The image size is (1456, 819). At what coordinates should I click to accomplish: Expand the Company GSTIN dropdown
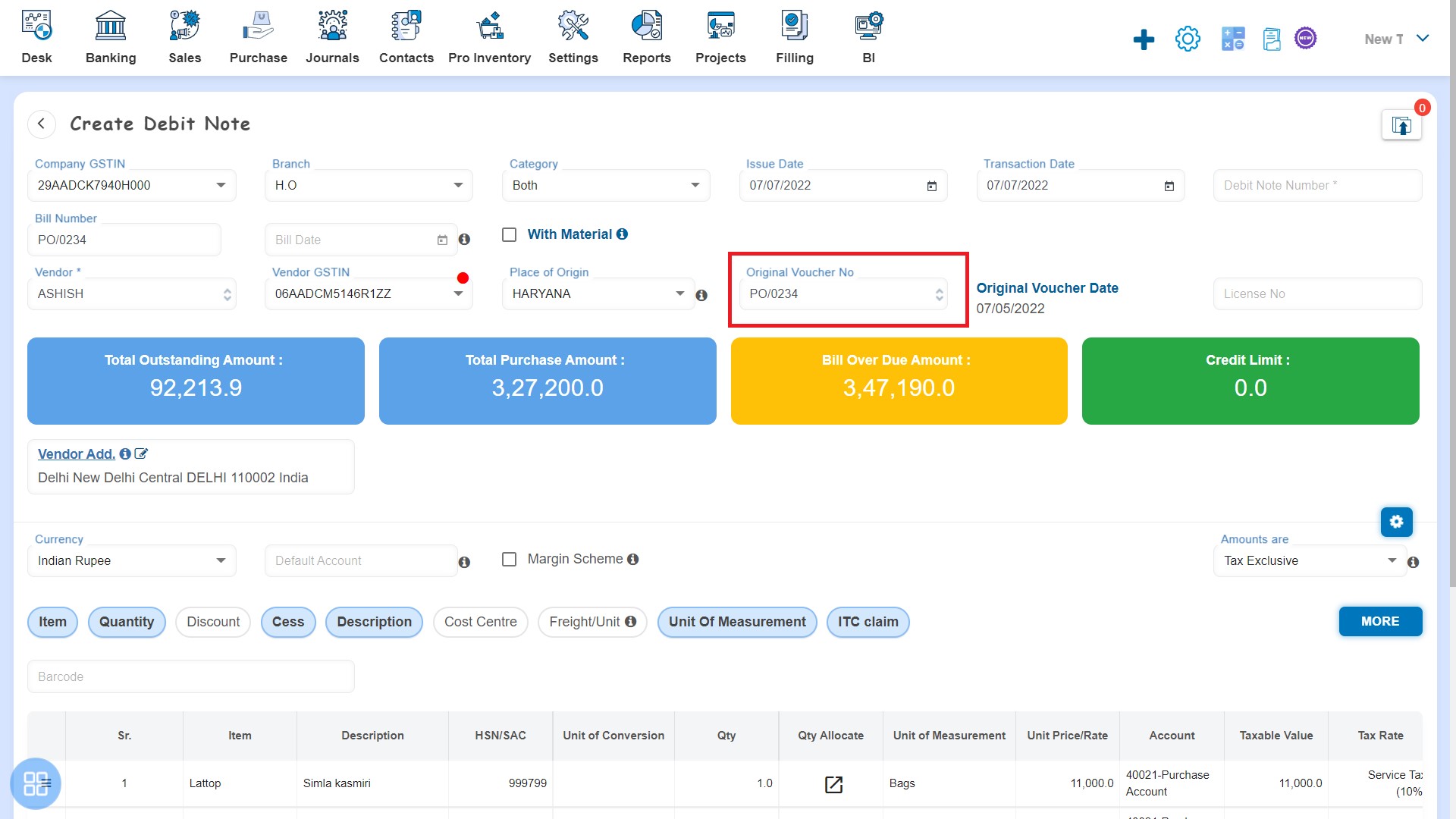pyautogui.click(x=220, y=185)
